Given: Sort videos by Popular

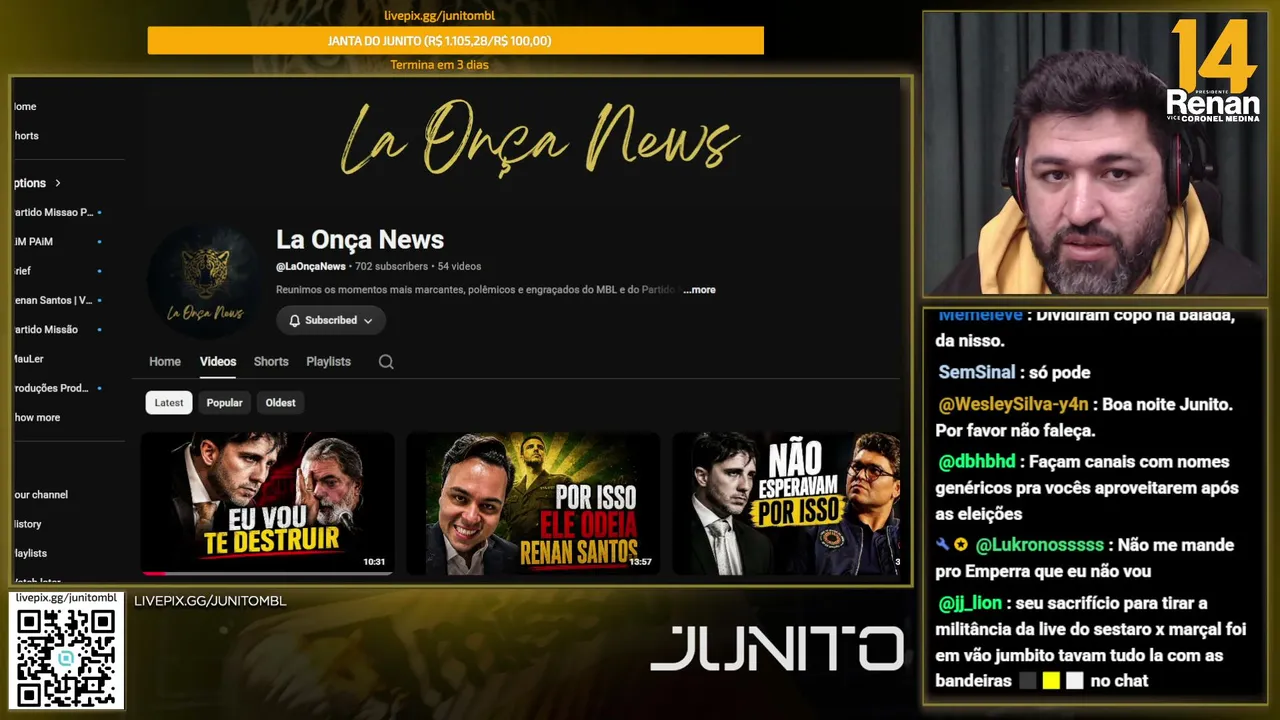Looking at the screenshot, I should (x=224, y=403).
